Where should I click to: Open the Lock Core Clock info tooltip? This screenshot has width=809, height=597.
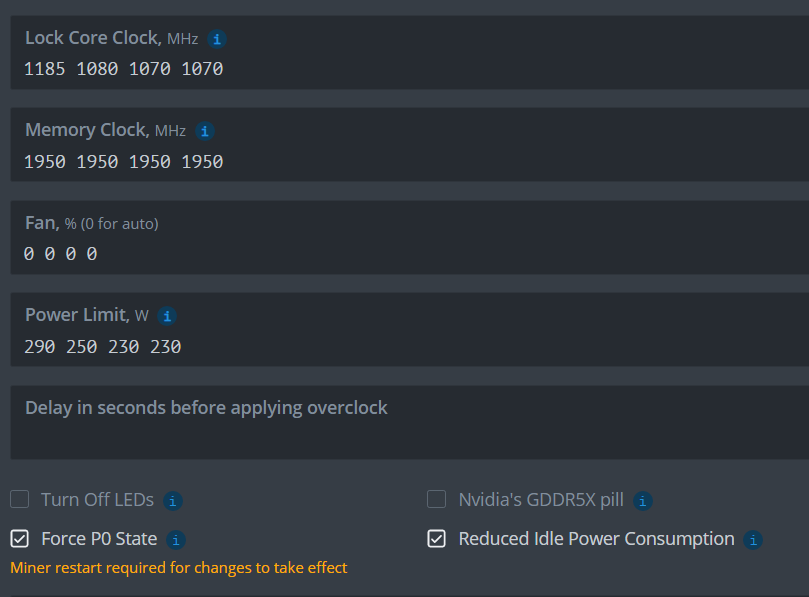pos(217,38)
